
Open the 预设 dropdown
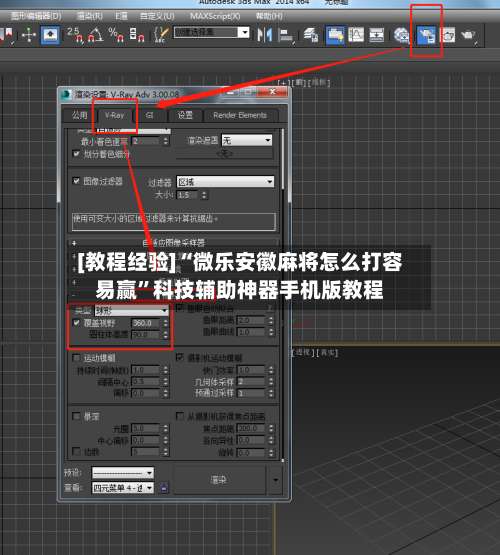(122, 473)
